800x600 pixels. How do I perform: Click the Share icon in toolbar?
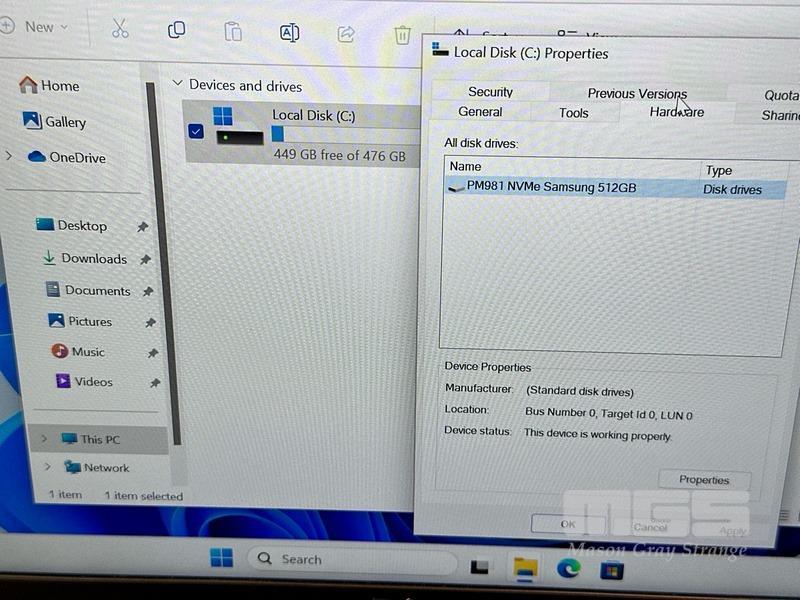click(346, 34)
